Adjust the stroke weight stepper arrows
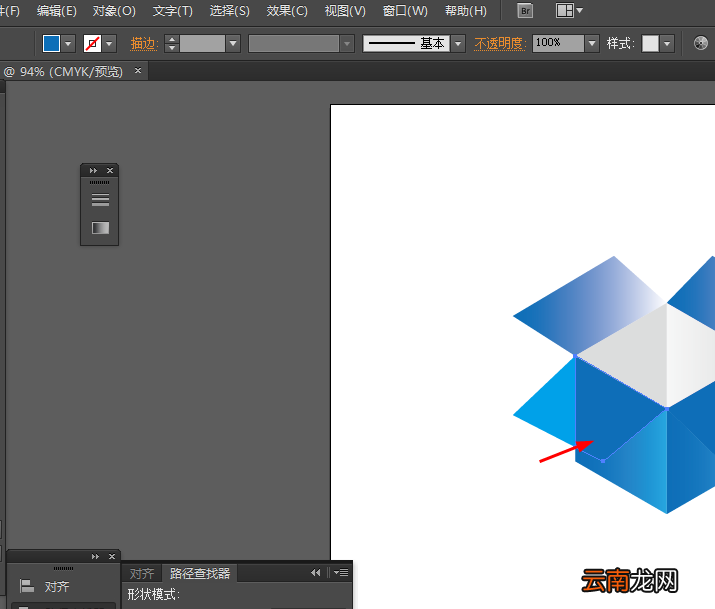Viewport: 715px width, 609px height. point(172,44)
